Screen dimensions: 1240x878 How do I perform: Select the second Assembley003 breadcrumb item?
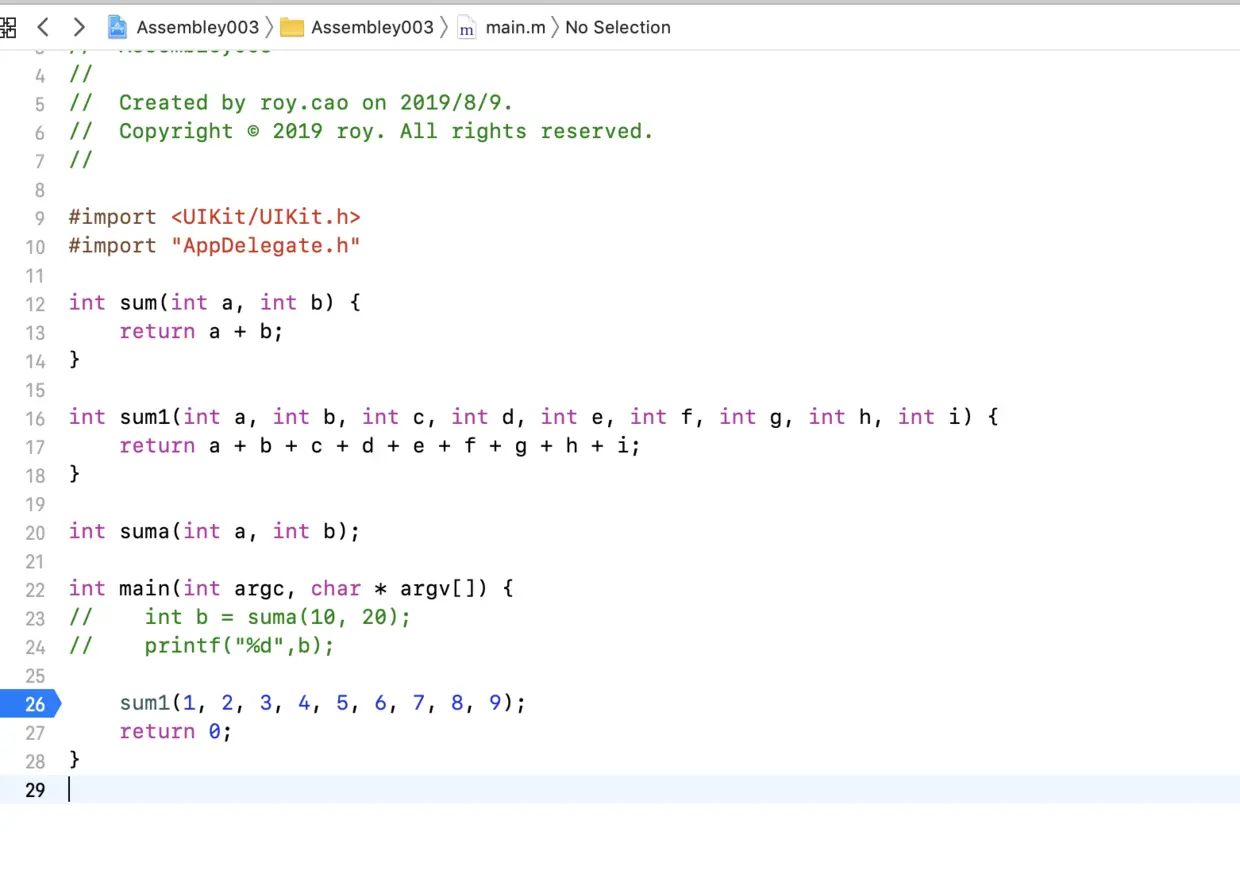372,27
